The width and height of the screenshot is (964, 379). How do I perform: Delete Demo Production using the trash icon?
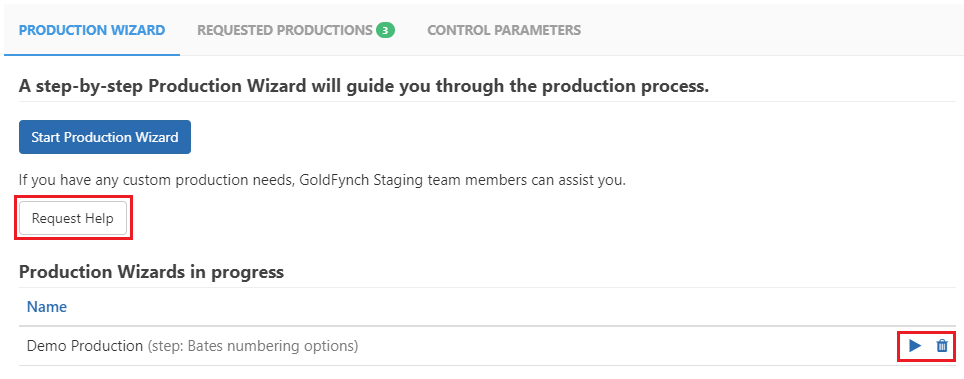click(x=942, y=346)
